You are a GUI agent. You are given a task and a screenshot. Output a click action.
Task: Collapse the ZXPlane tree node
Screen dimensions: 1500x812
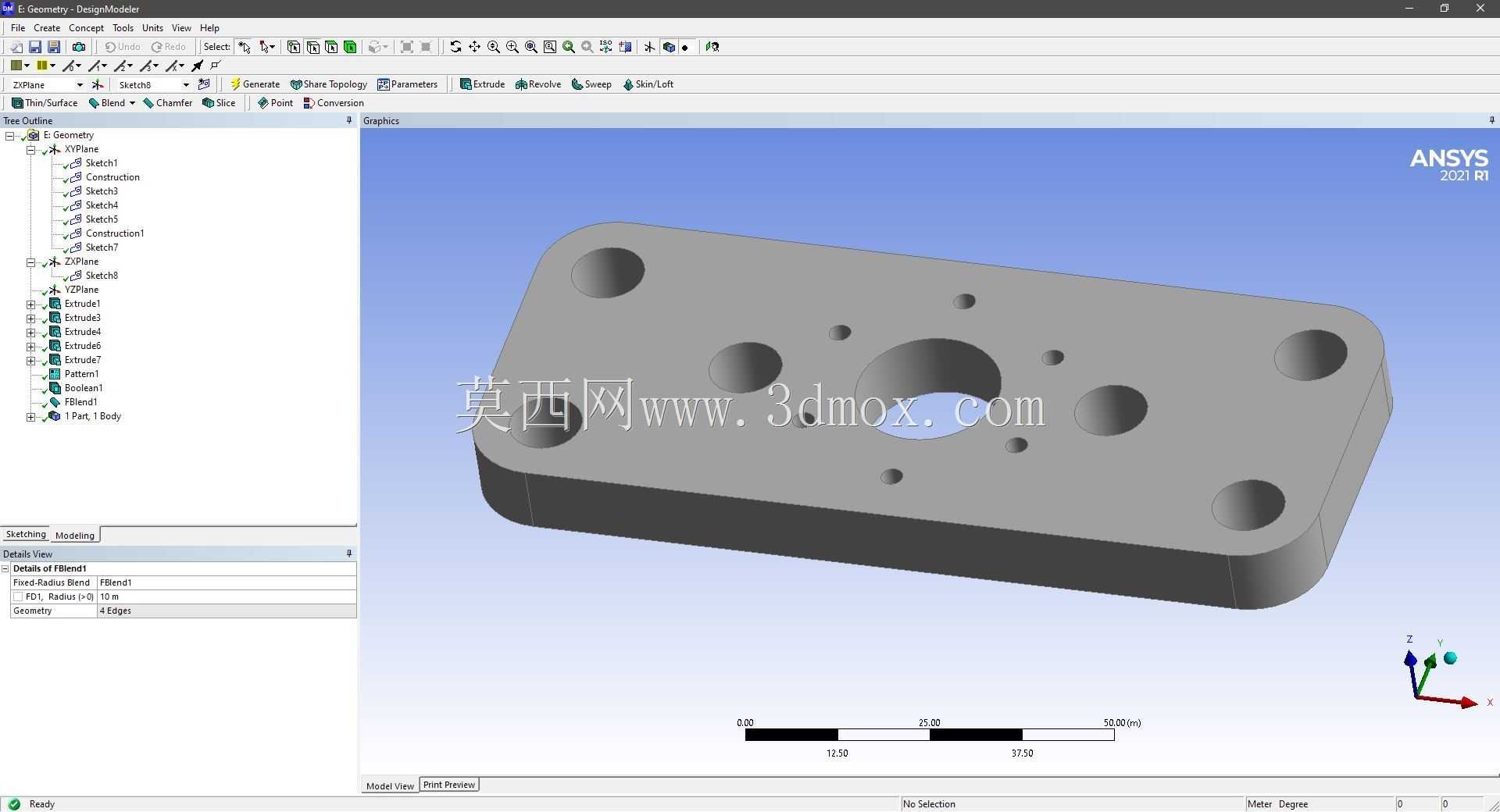pyautogui.click(x=31, y=262)
